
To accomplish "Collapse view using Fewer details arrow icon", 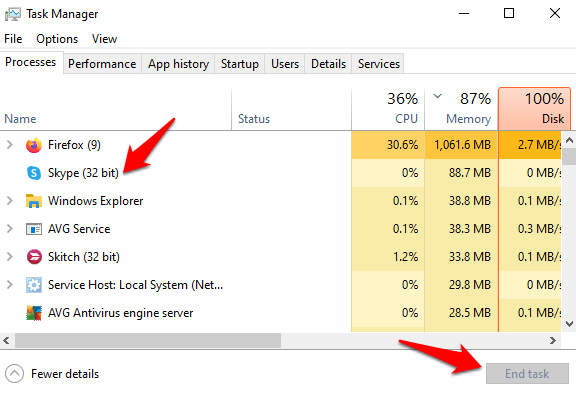I will point(15,373).
